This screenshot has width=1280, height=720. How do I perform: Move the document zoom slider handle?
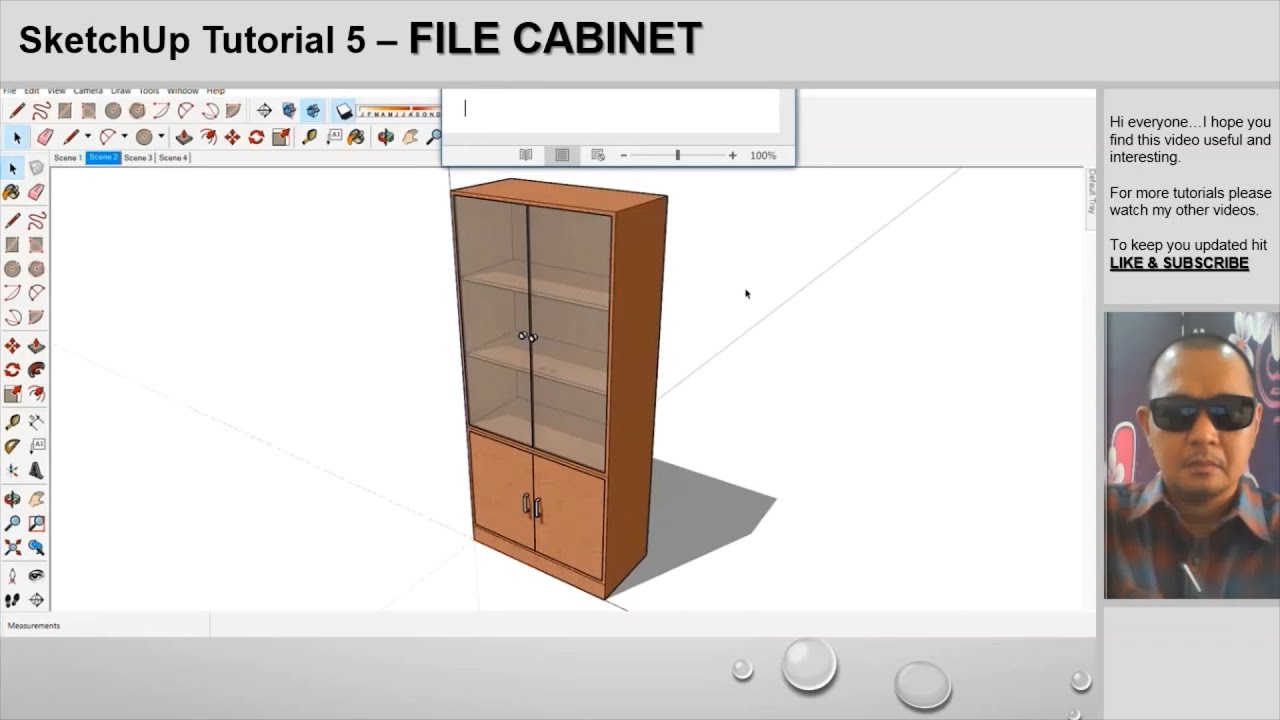[678, 155]
